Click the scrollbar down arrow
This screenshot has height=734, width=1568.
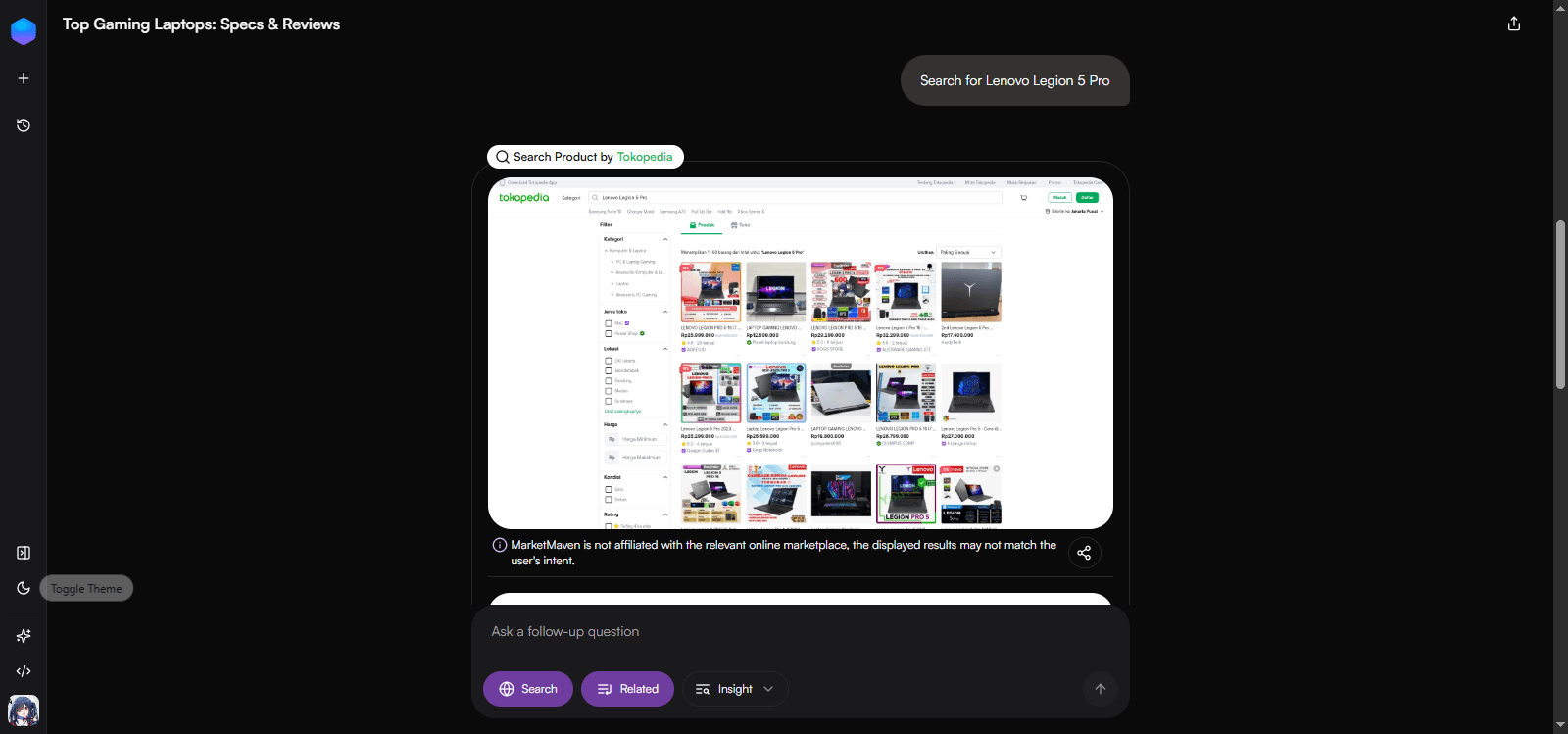coord(1560,726)
